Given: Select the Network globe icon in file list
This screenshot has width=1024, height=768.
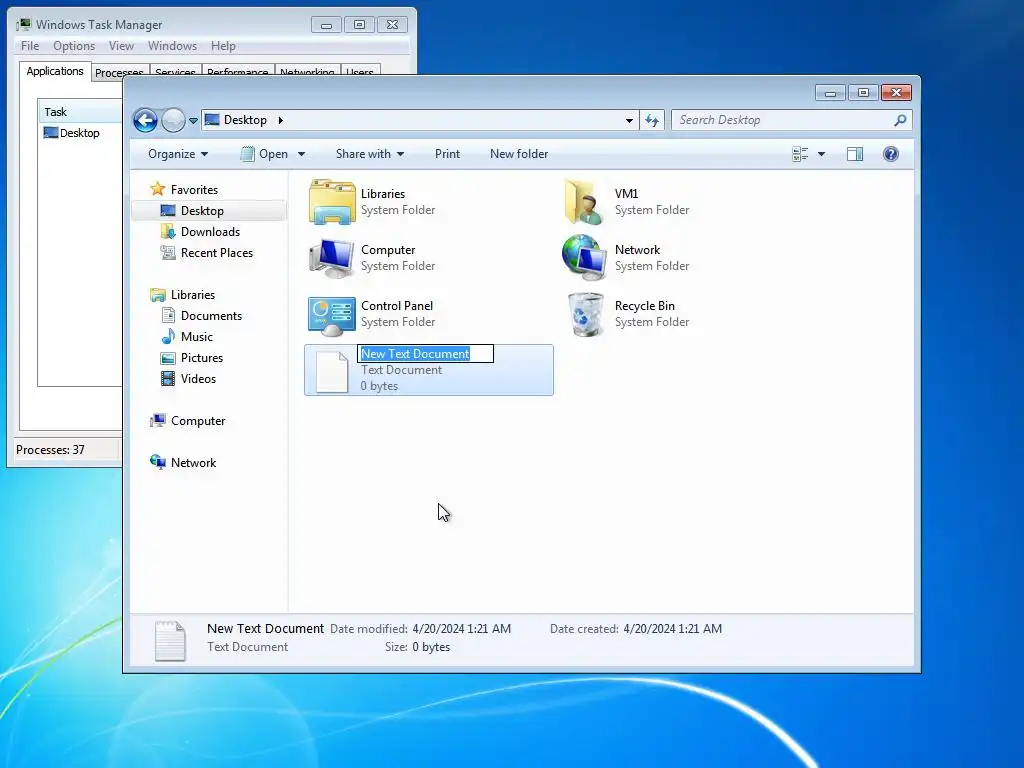Looking at the screenshot, I should coord(584,257).
